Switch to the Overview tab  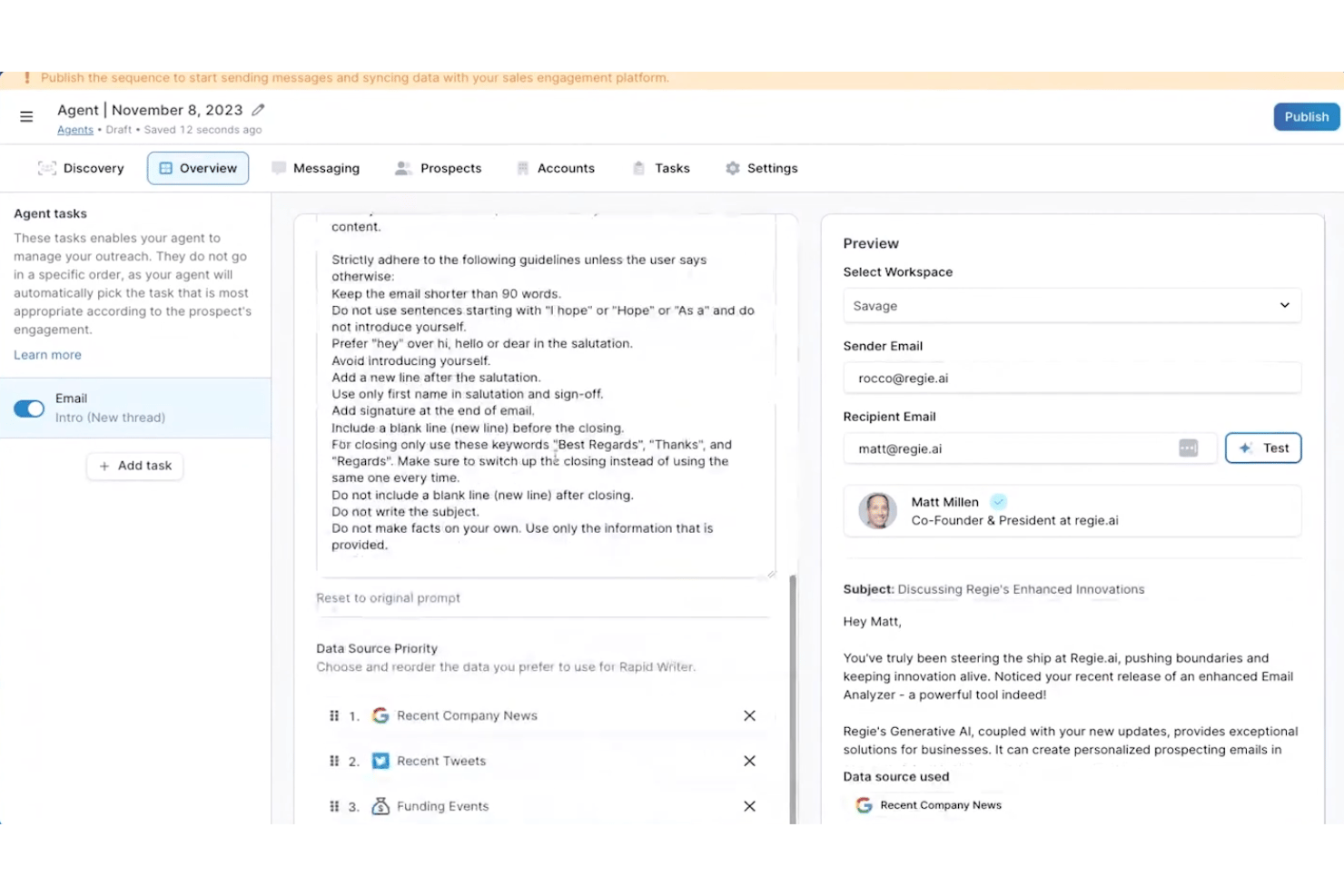click(198, 168)
